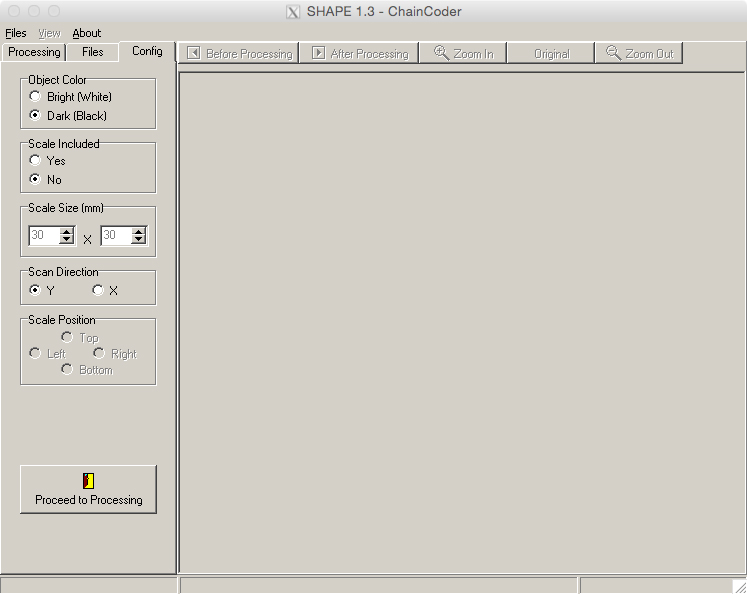Viewport: 747px width, 594px height.
Task: Increase the second Scale Size value
Action: [139, 232]
